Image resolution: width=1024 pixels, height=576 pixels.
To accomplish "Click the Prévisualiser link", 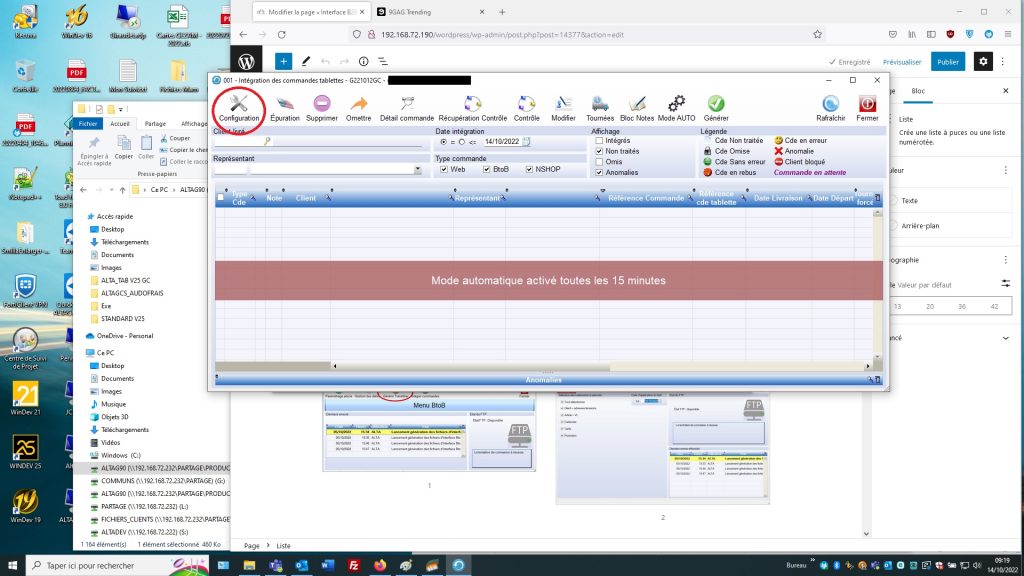I will point(901,61).
